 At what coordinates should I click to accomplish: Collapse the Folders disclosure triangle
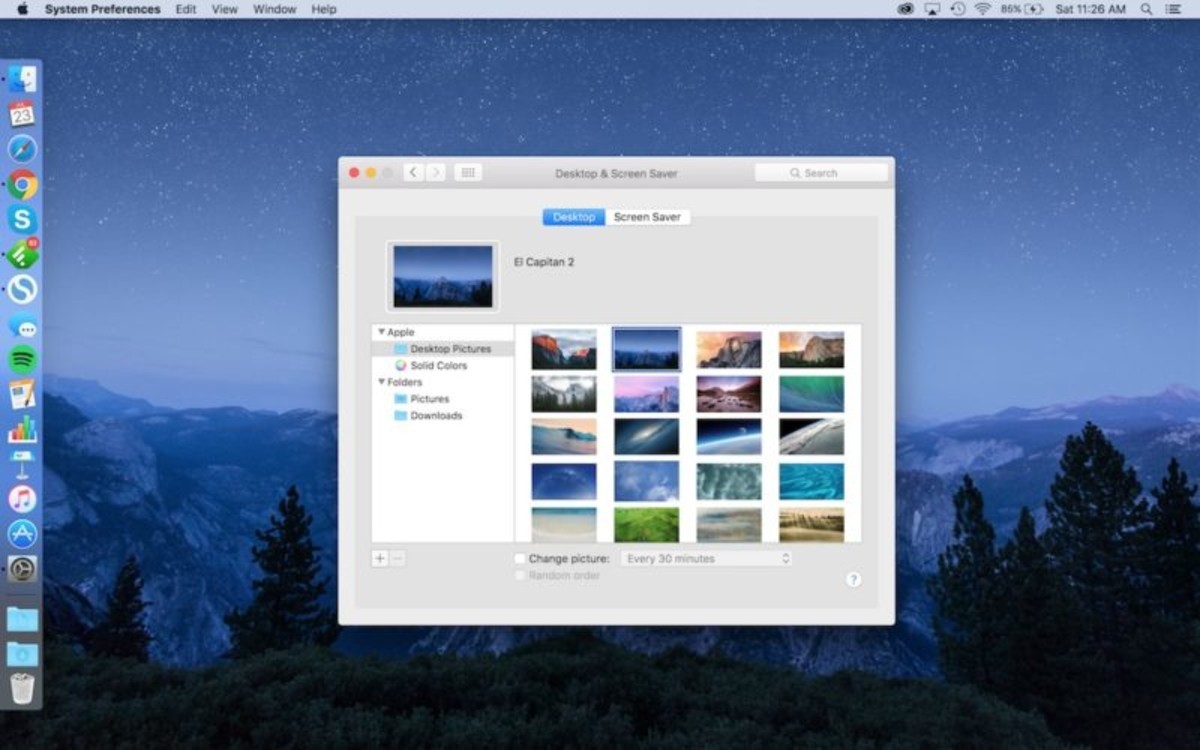coord(381,382)
